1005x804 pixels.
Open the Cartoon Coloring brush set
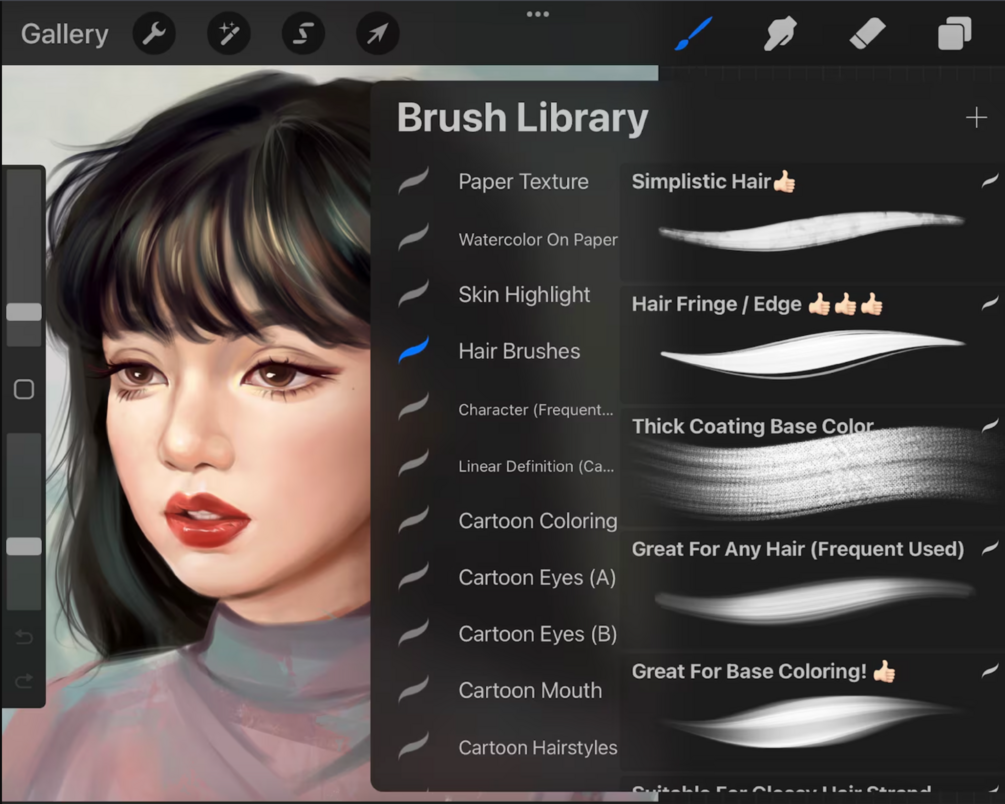pos(538,521)
